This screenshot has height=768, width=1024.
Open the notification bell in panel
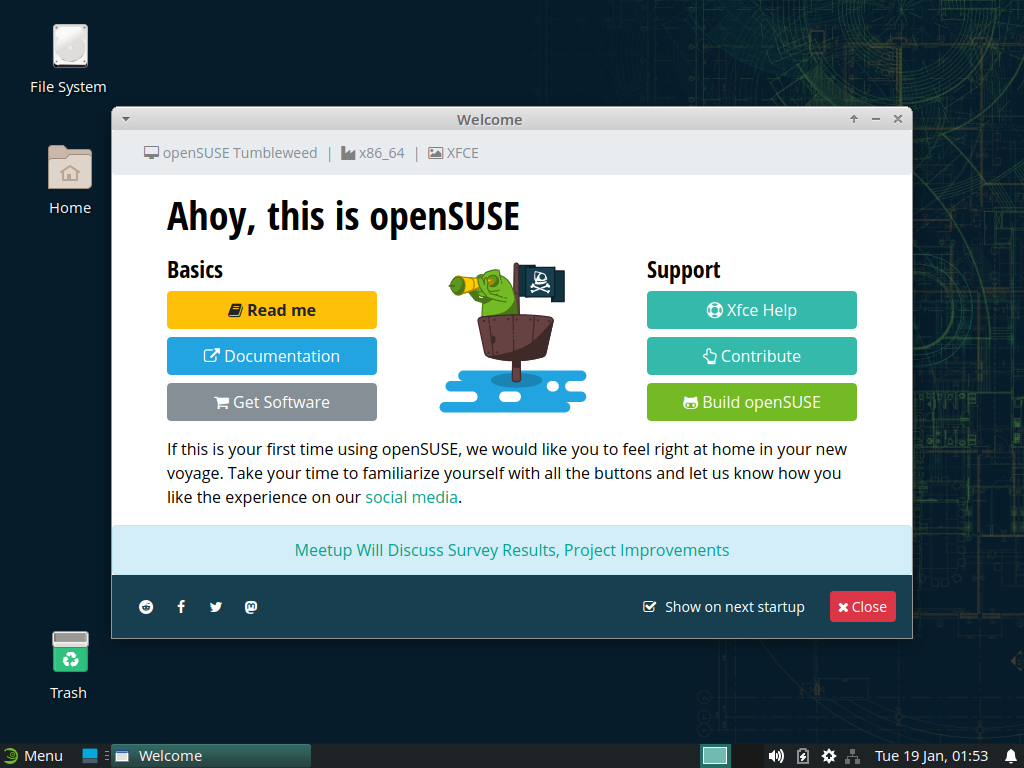(1010, 756)
